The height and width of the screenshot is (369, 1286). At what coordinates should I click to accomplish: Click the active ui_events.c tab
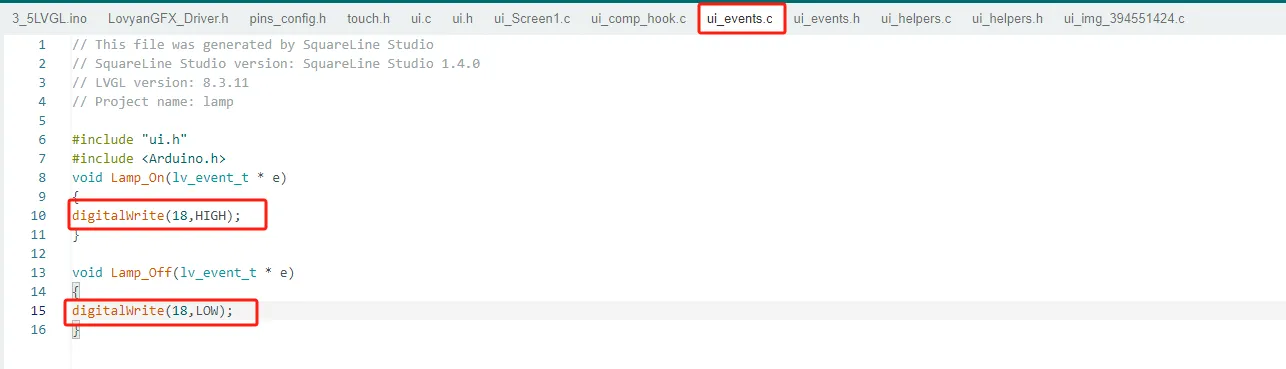click(740, 19)
